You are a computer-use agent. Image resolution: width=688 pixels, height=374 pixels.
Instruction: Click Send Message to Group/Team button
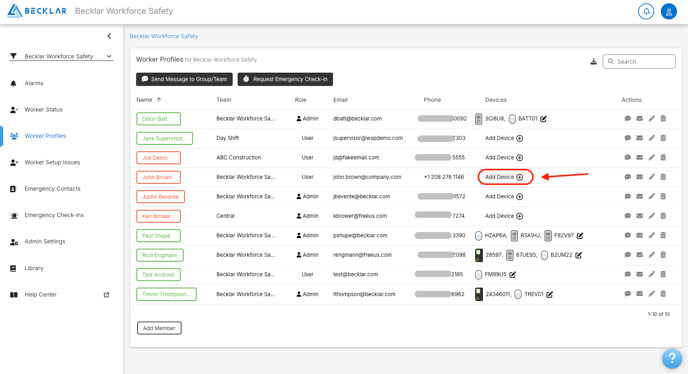tap(184, 79)
